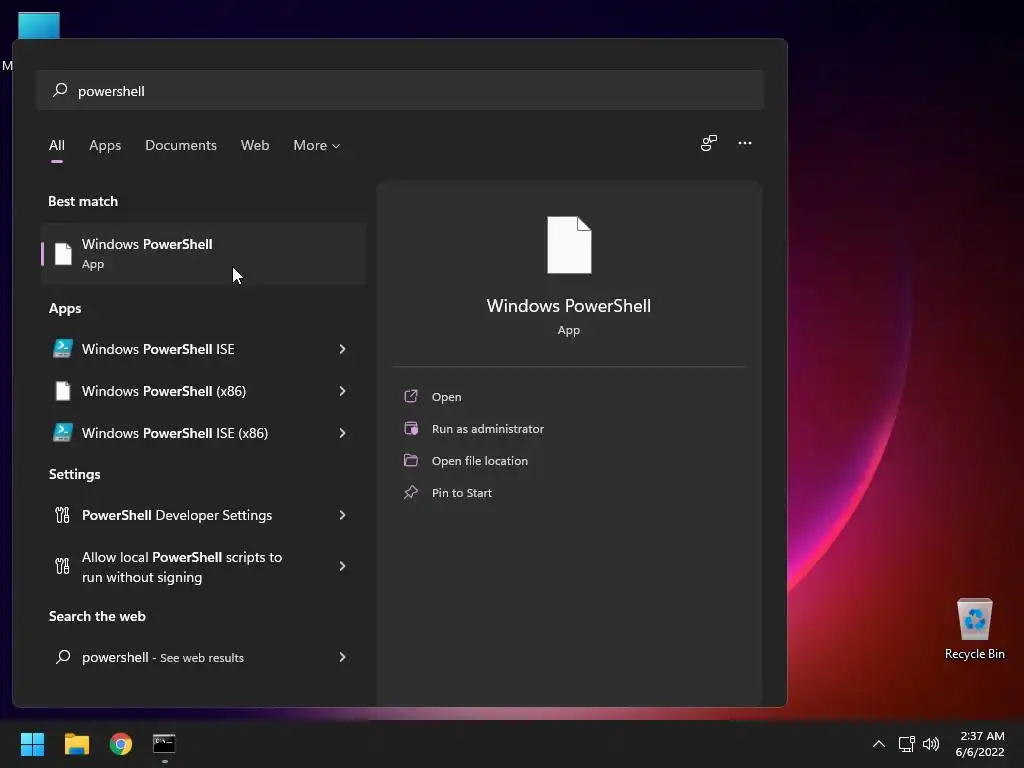Expand powershell web results chevron
The width and height of the screenshot is (1024, 768).
(x=342, y=657)
